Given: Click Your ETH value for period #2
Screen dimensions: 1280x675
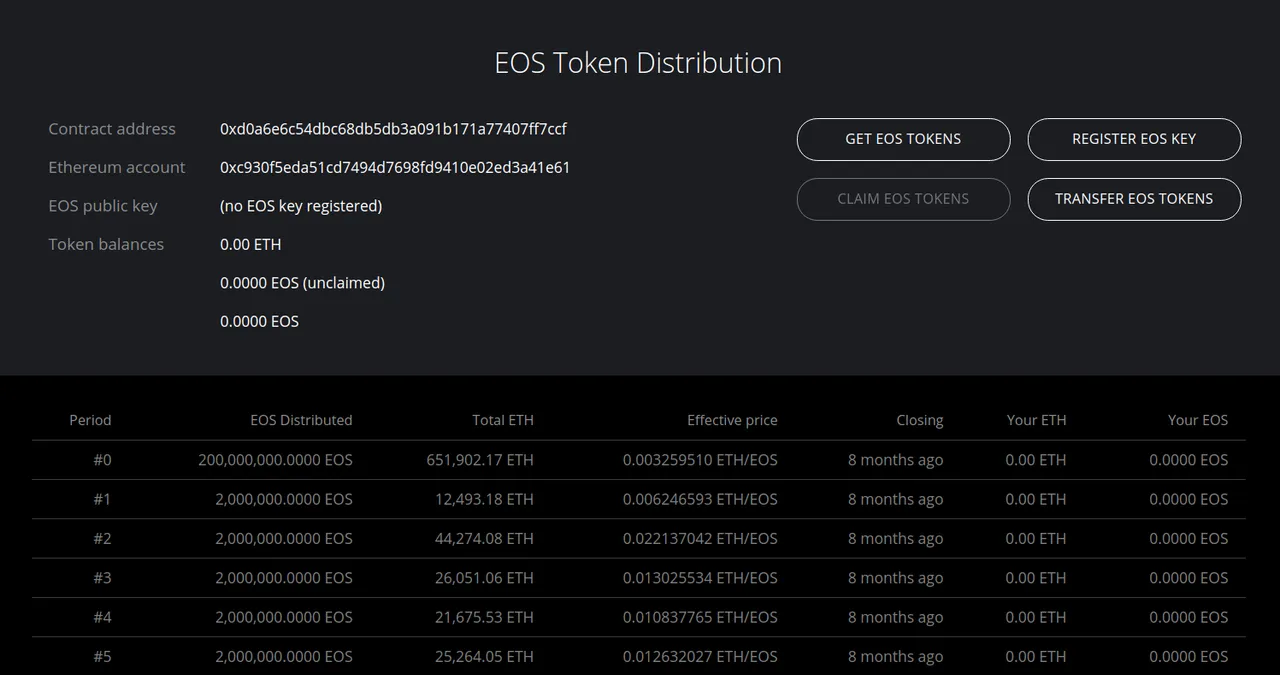Looking at the screenshot, I should pyautogui.click(x=1036, y=538).
